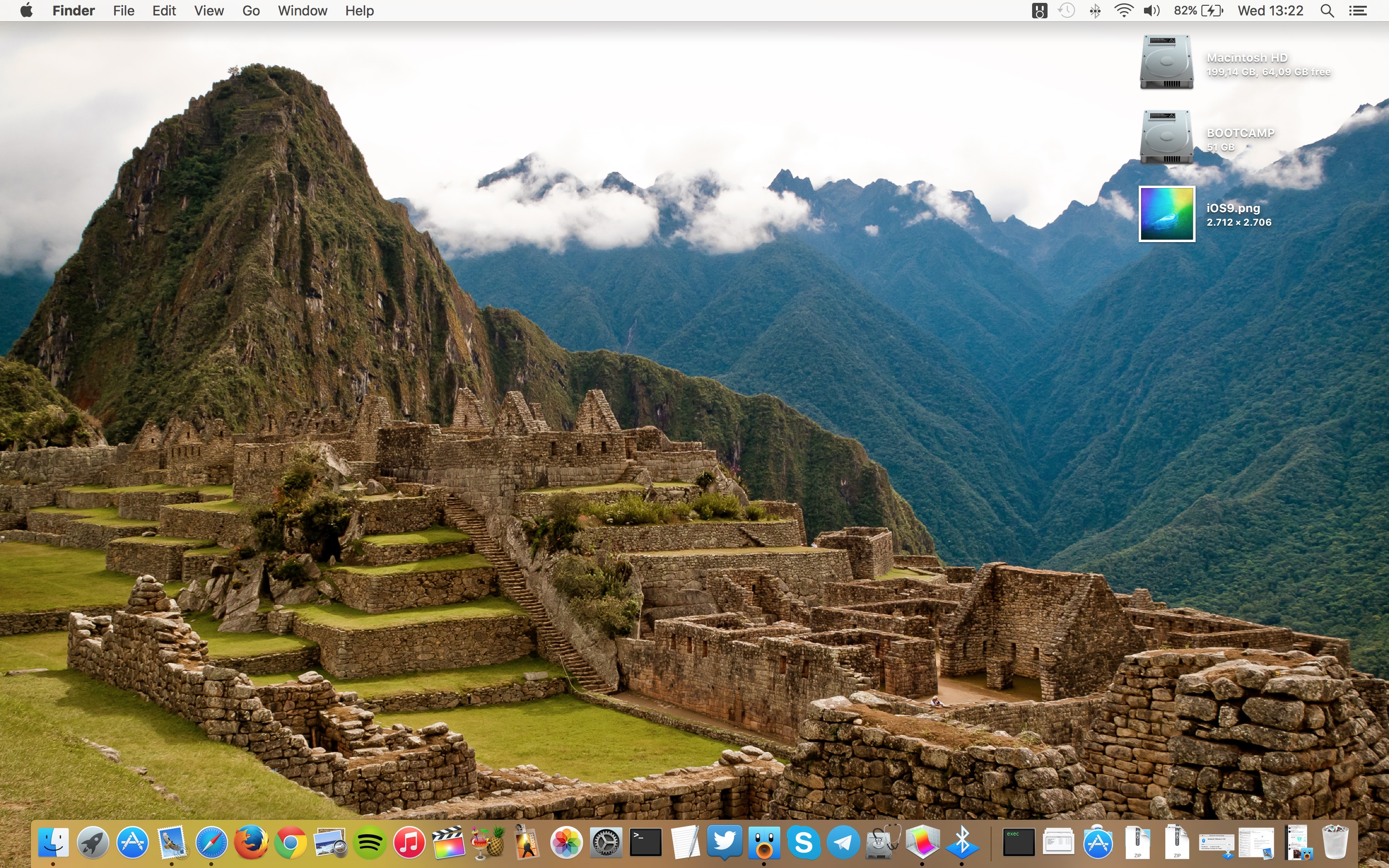Viewport: 1389px width, 868px height.
Task: Open Spotify in the Dock
Action: pyautogui.click(x=369, y=842)
